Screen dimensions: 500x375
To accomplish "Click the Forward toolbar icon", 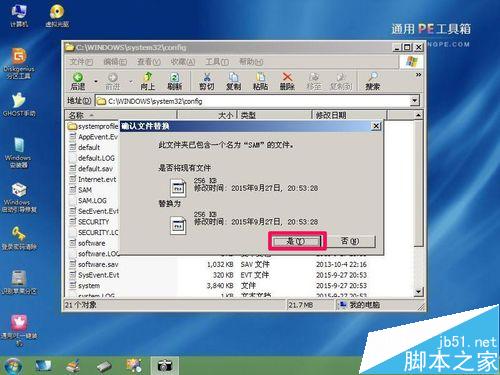I will point(113,81).
